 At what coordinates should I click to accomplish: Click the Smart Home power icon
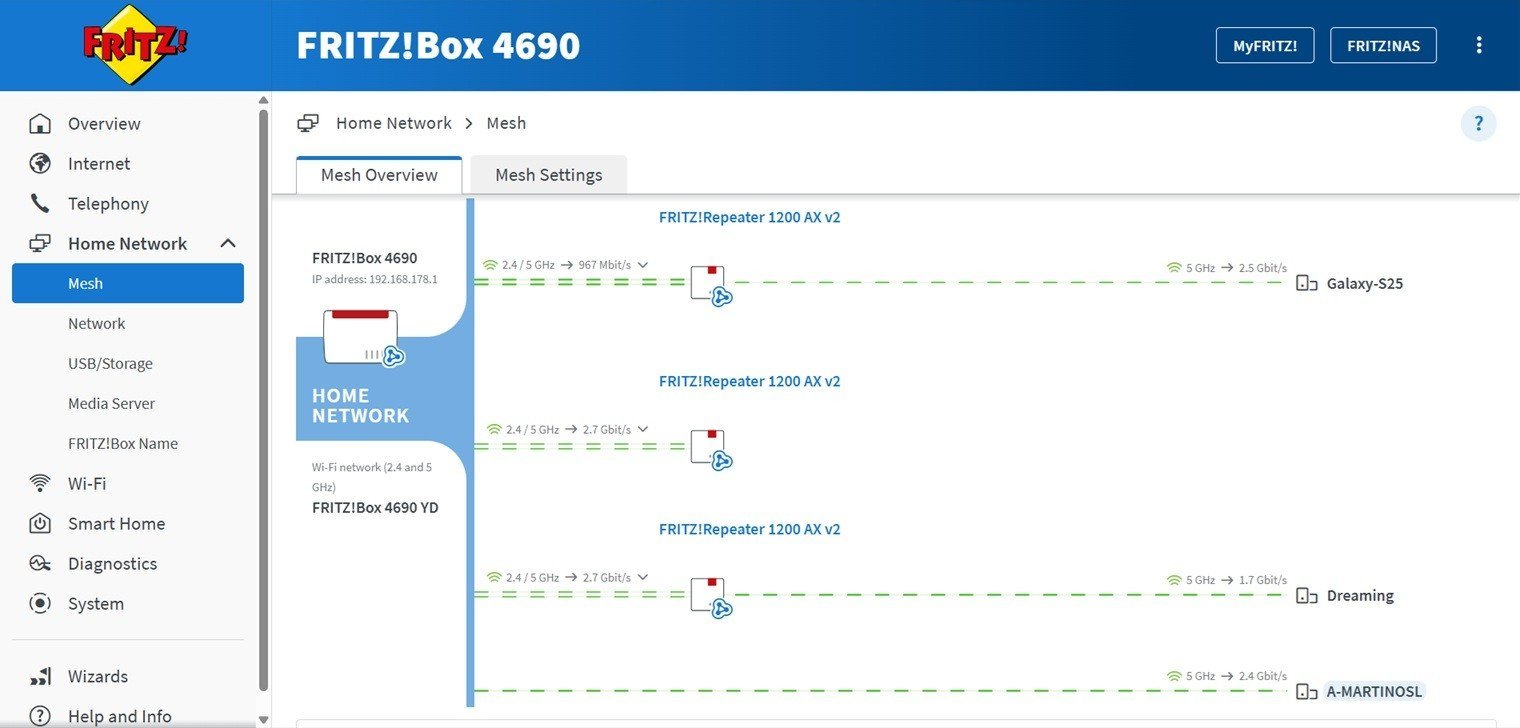[x=40, y=524]
